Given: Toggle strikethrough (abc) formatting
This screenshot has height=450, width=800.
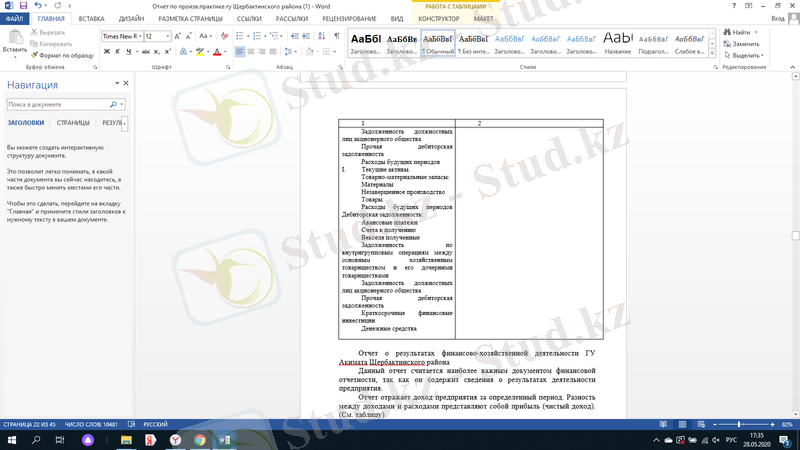Looking at the screenshot, I should click(x=145, y=52).
